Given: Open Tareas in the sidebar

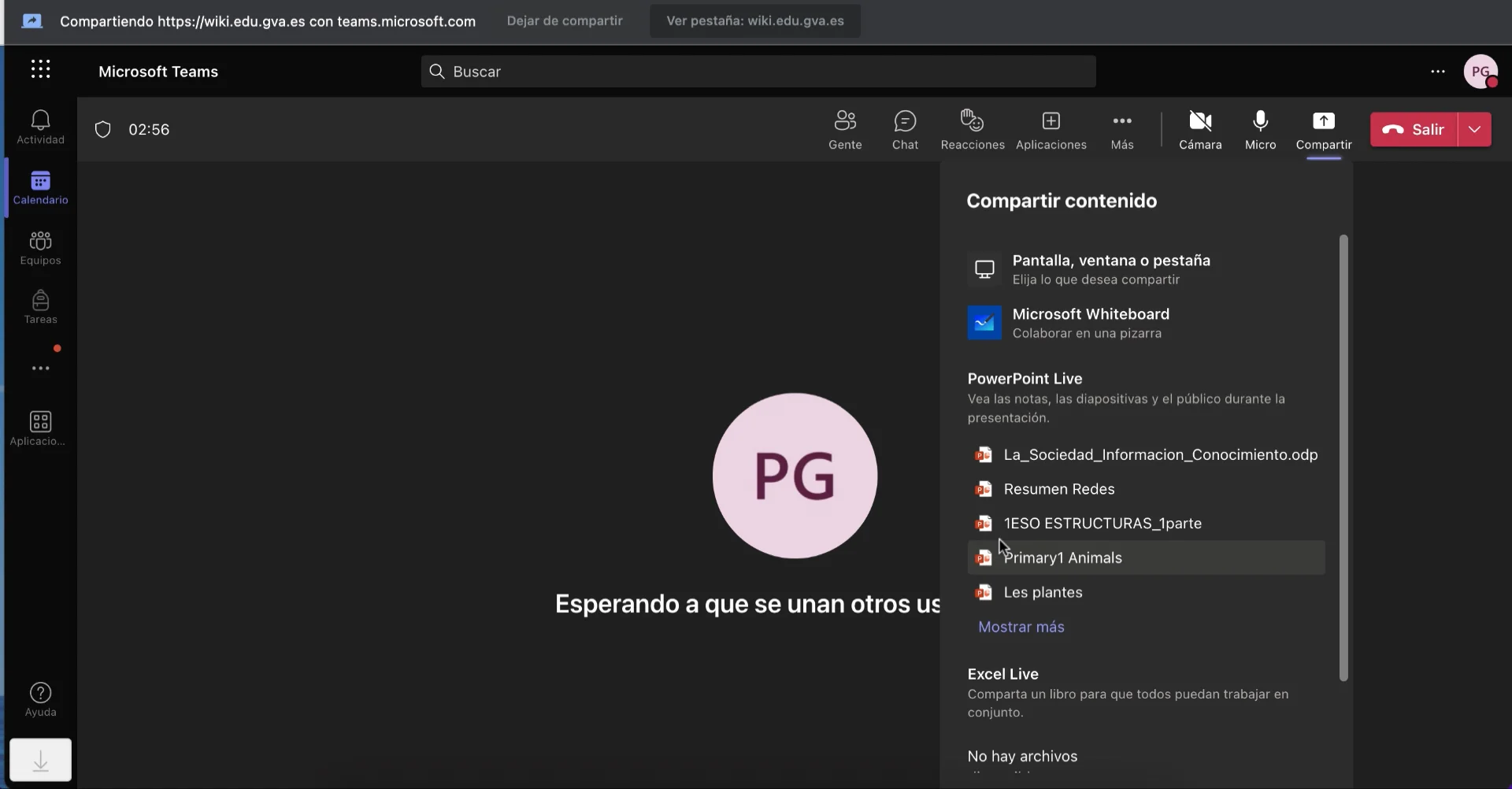Looking at the screenshot, I should coord(41,307).
